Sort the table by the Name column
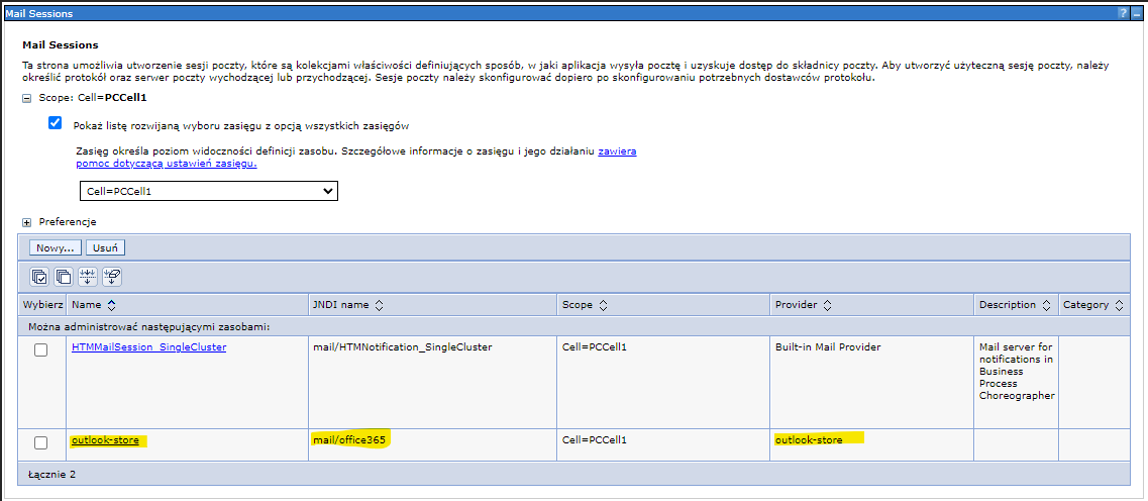The image size is (1148, 501). click(112, 305)
